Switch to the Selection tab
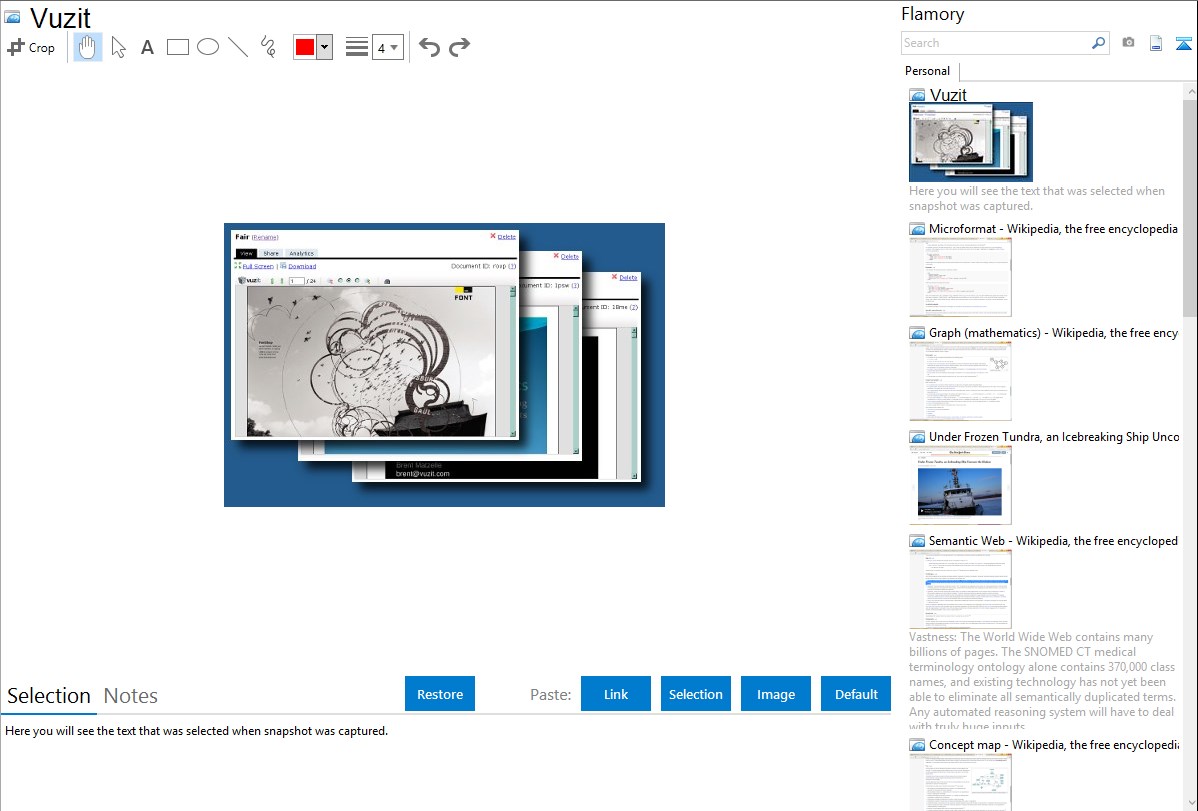The height and width of the screenshot is (811, 1198). click(x=49, y=696)
